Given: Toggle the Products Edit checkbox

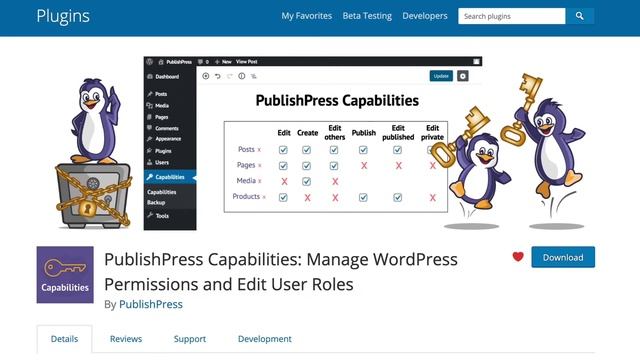Looking at the screenshot, I should (283, 198).
